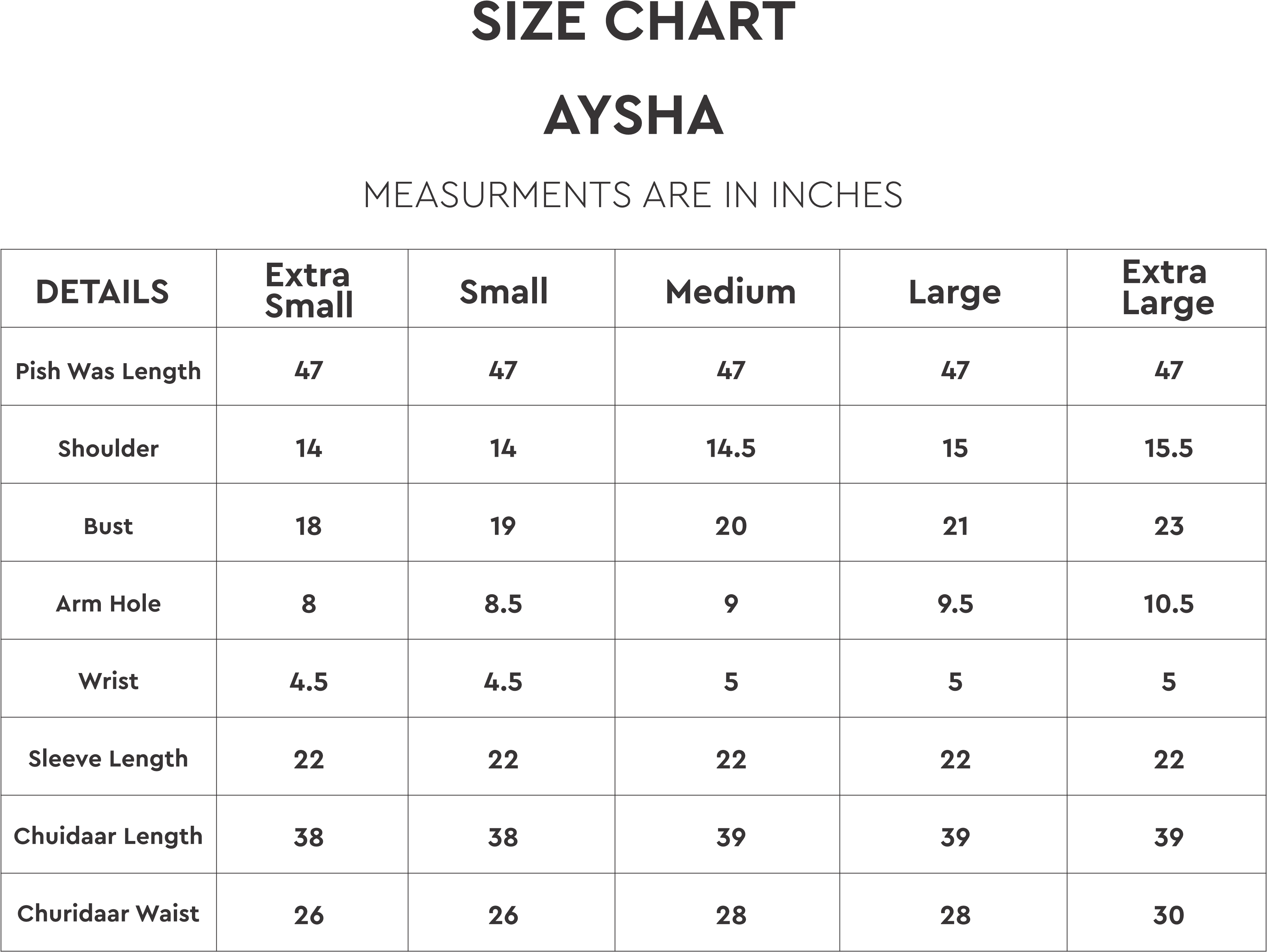The image size is (1267, 952).
Task: Click the Arm Hole value 9.5 under Large
Action: coord(955,604)
